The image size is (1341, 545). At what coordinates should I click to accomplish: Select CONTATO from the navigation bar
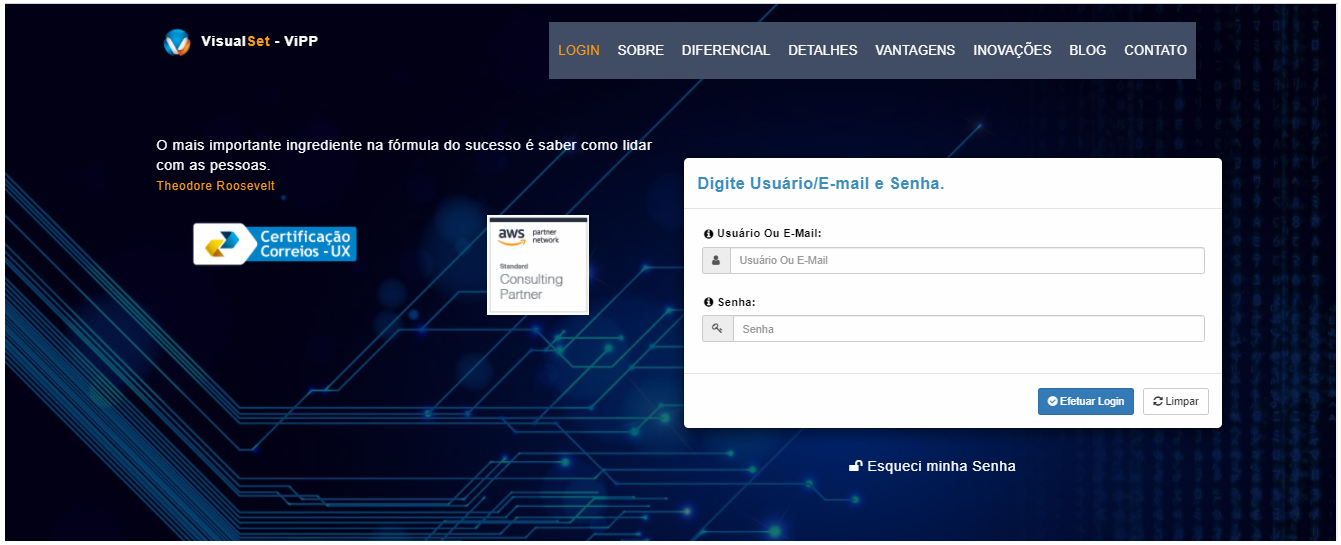[x=1156, y=50]
